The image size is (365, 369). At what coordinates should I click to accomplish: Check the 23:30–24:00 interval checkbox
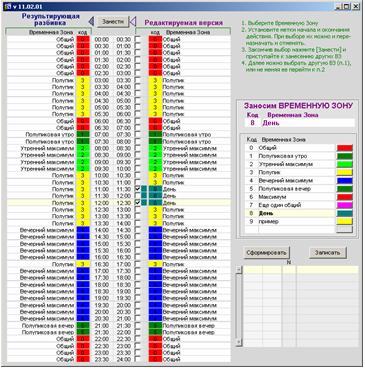click(137, 359)
